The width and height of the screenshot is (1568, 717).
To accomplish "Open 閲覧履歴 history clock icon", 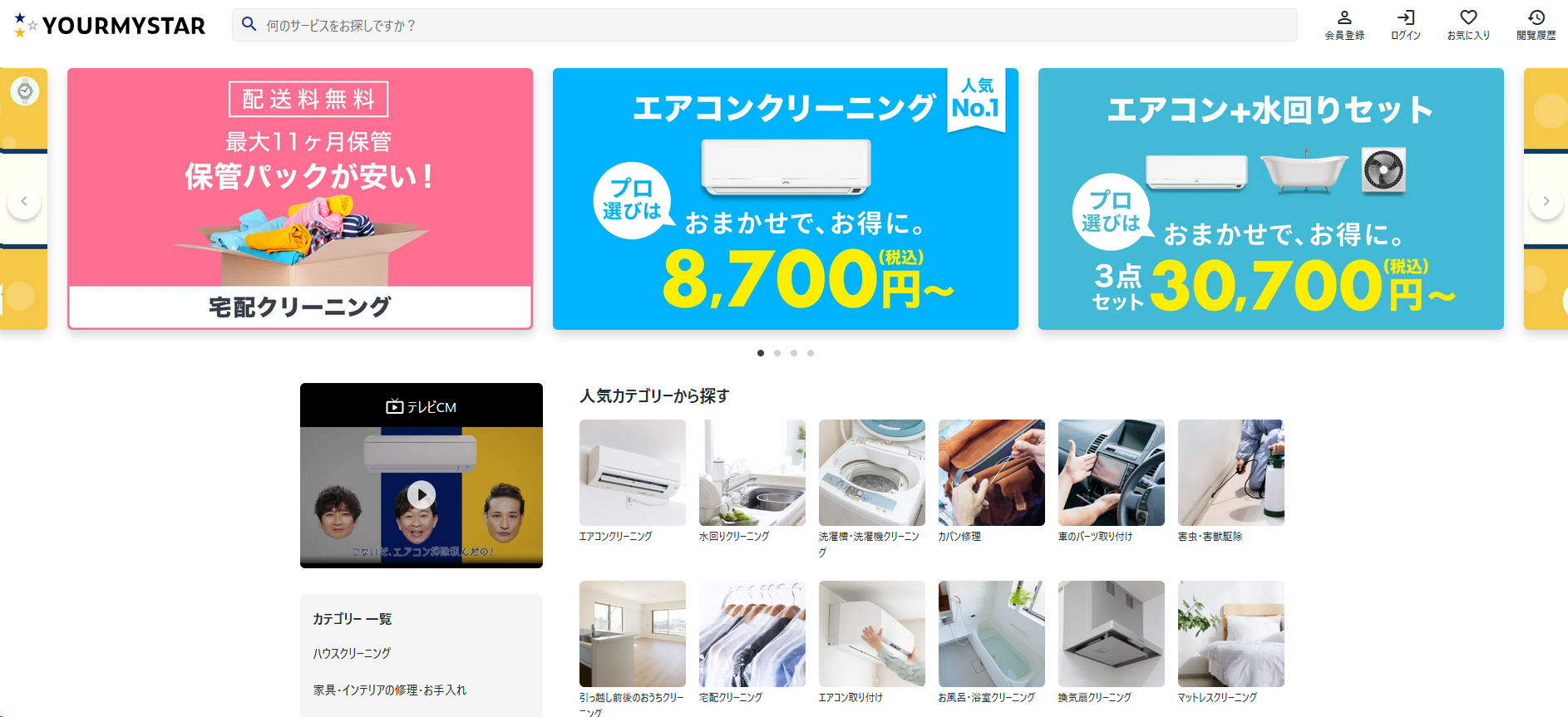I will tap(1536, 17).
